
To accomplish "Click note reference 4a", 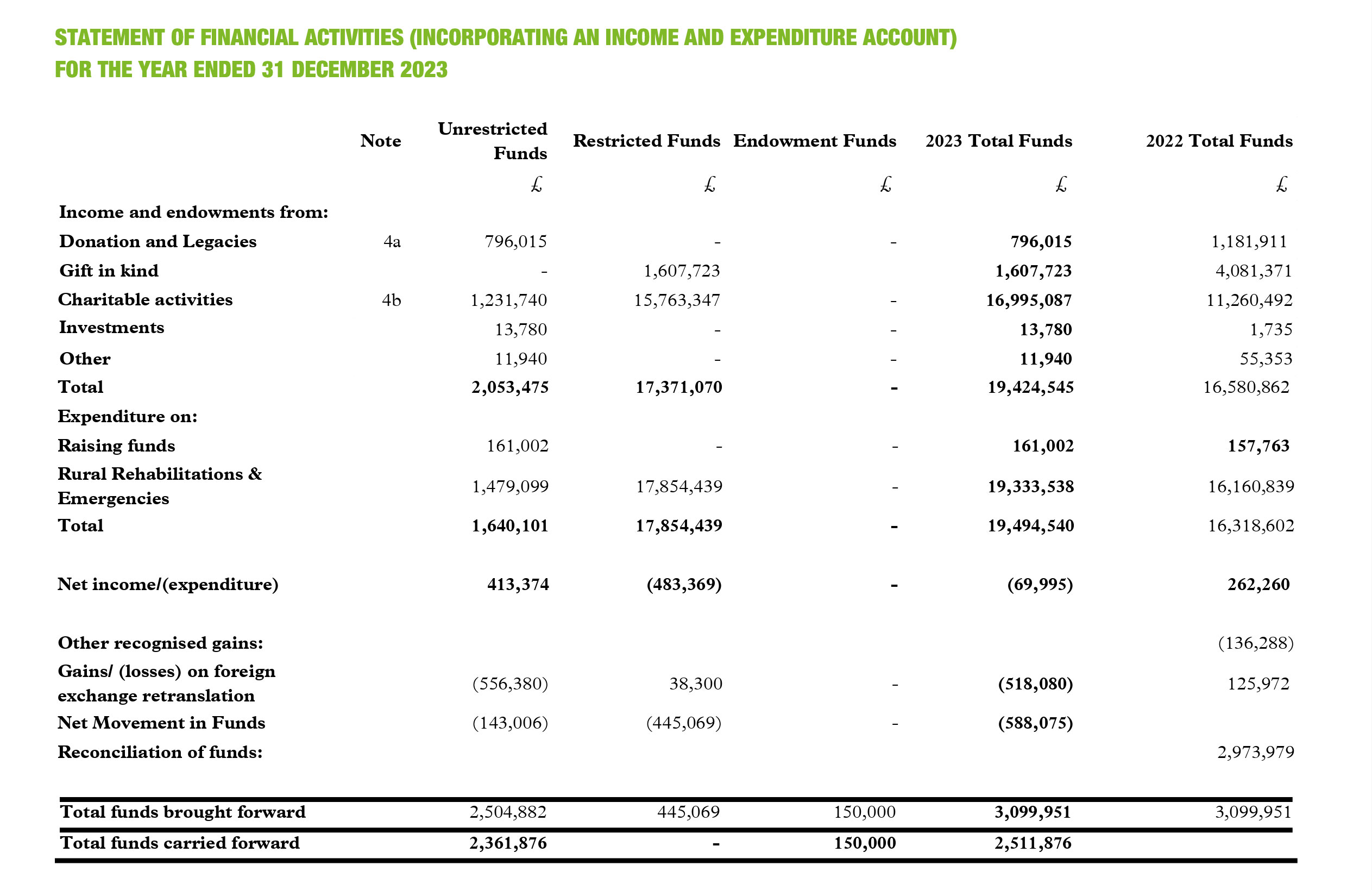I will tap(392, 242).
